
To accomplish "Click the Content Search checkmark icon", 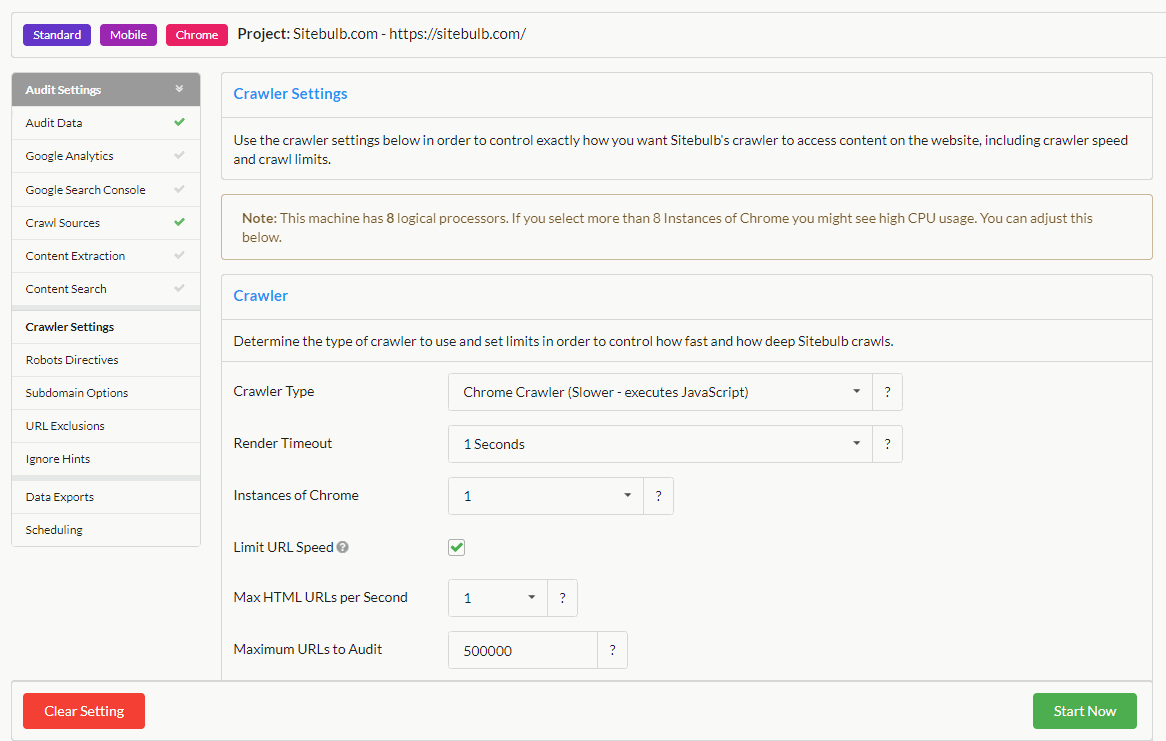I will point(179,288).
